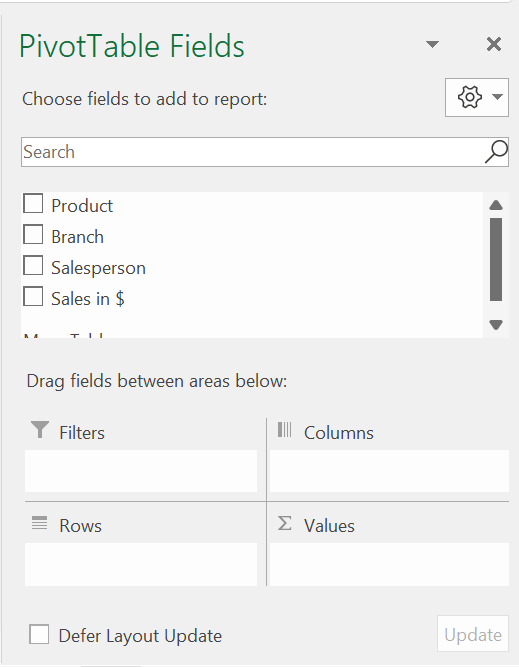Image resolution: width=519 pixels, height=667 pixels.
Task: Select the Product field label
Action: (82, 206)
